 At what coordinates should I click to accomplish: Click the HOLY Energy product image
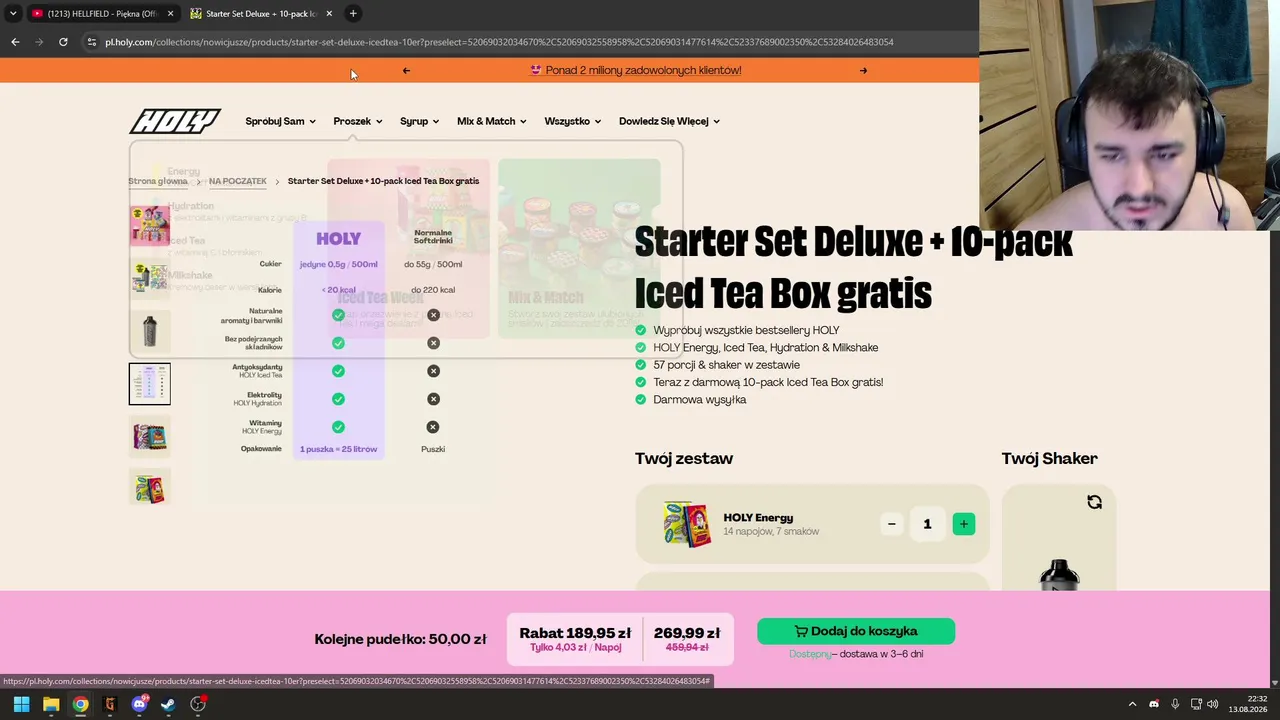click(687, 524)
